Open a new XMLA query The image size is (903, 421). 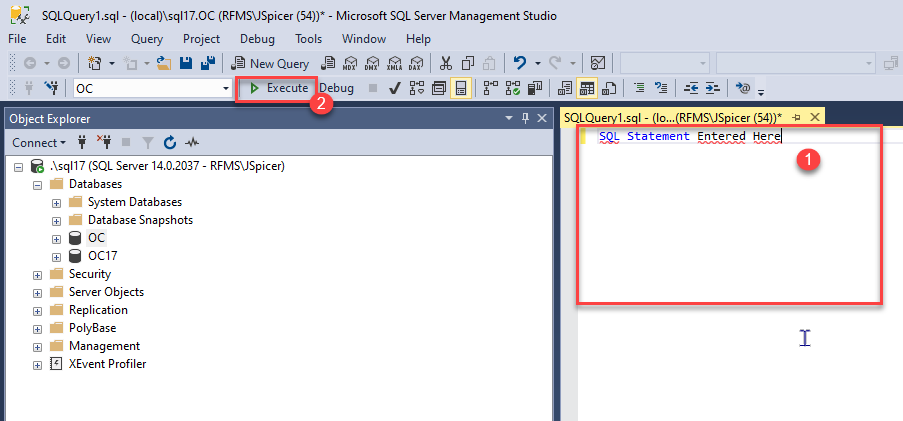(x=394, y=63)
